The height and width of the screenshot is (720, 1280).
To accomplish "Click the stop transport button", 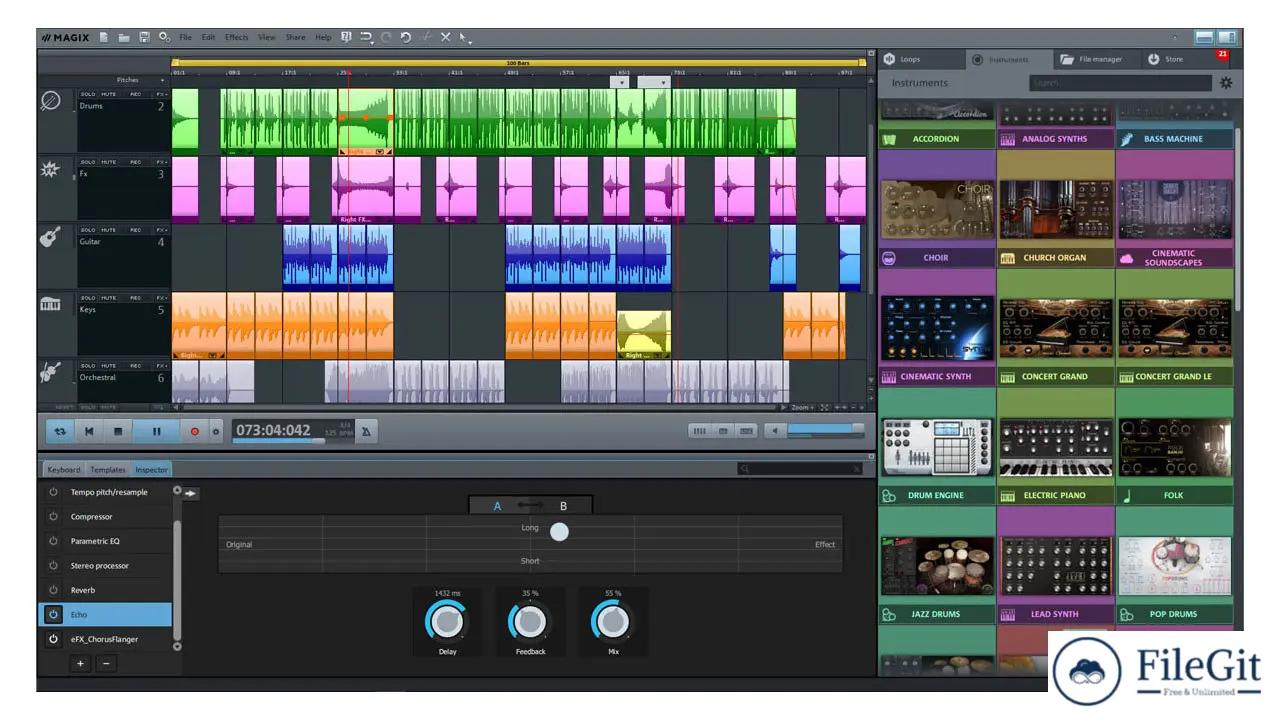I will point(118,432).
